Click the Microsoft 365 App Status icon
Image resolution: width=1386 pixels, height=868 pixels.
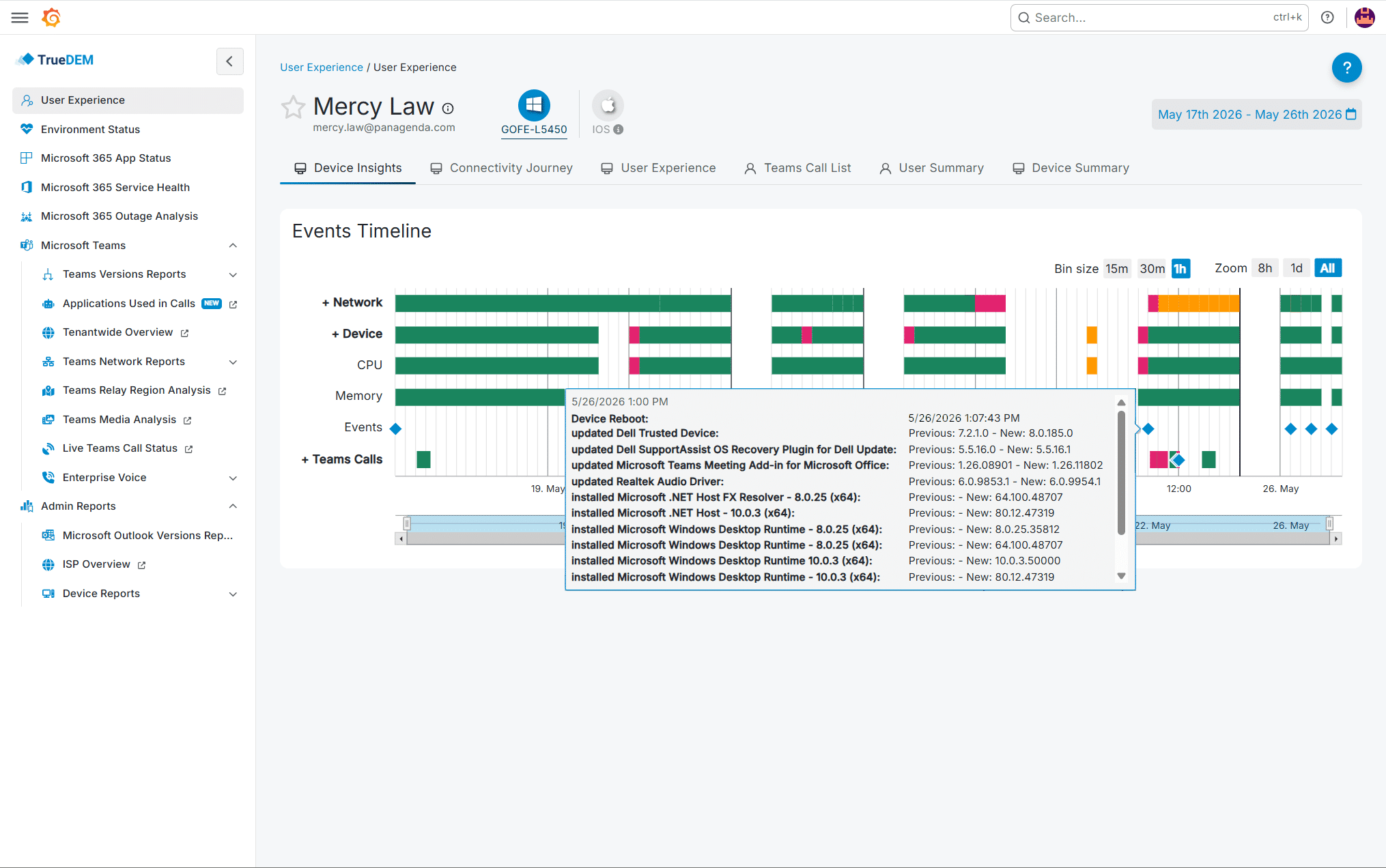27,158
